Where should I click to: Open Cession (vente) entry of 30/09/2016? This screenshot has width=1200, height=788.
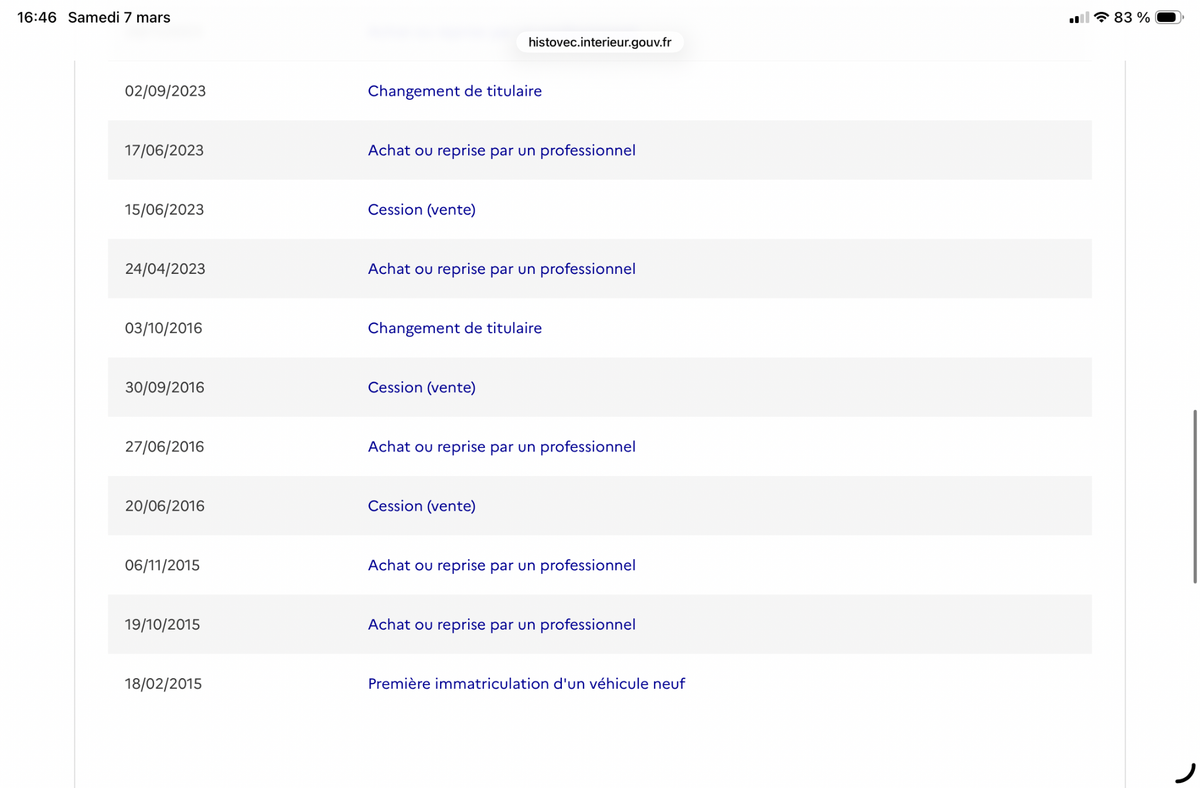coord(422,387)
